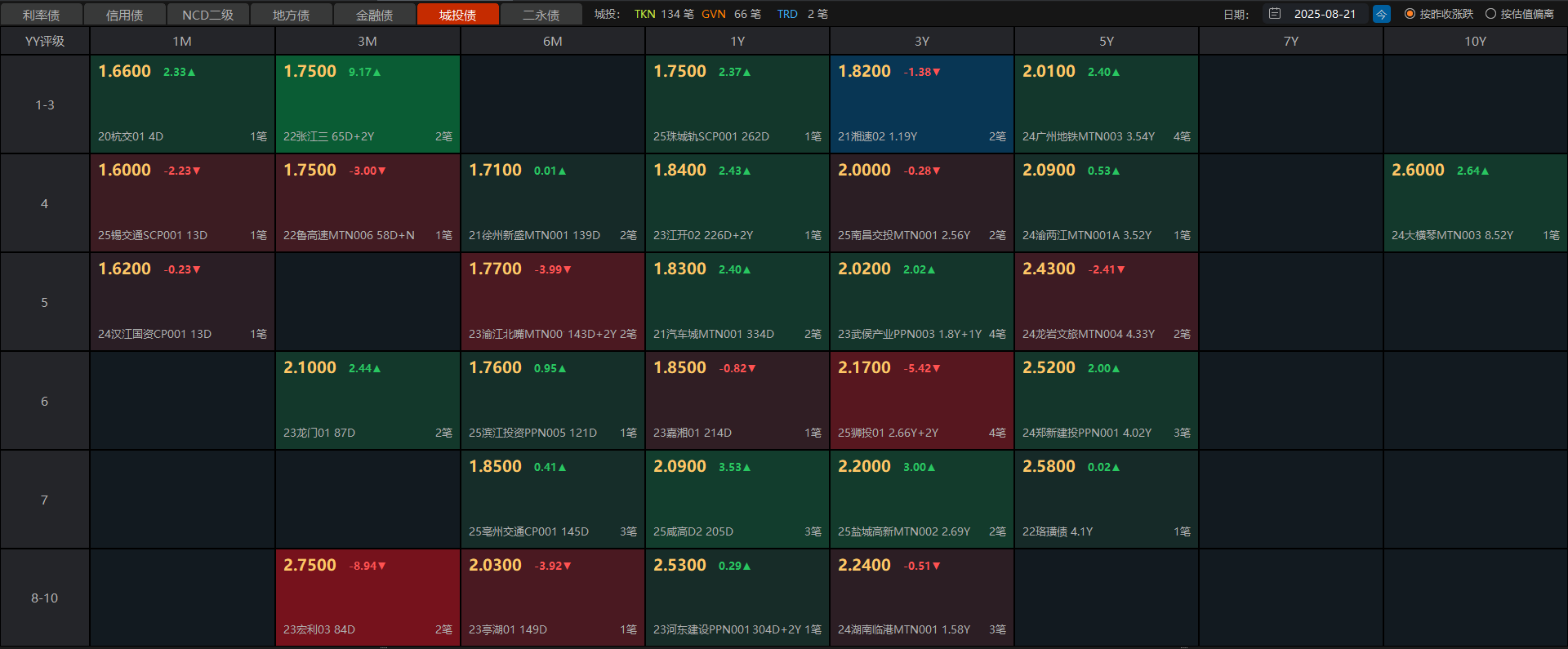Viewport: 1568px width, 649px height.
Task: Open the 25狮投01 2.66Y+2Y cell
Action: click(x=922, y=400)
